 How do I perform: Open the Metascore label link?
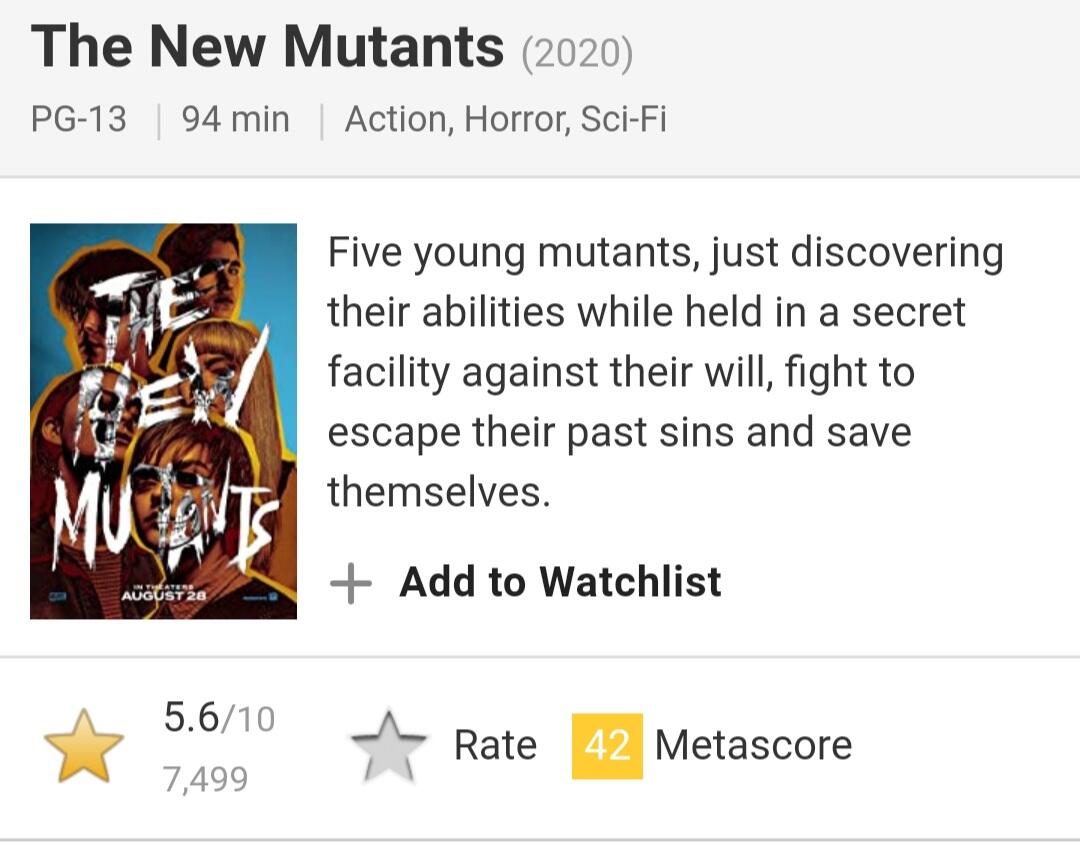(753, 746)
